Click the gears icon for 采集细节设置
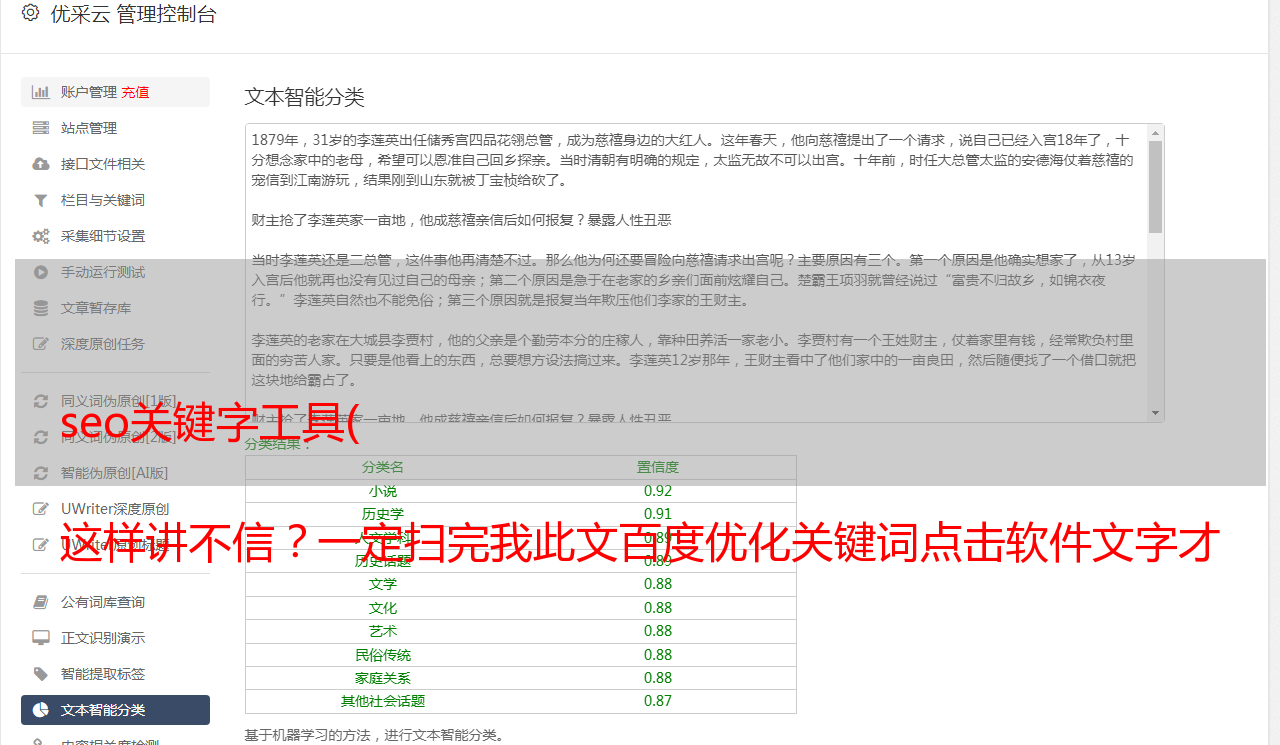 pyautogui.click(x=41, y=236)
